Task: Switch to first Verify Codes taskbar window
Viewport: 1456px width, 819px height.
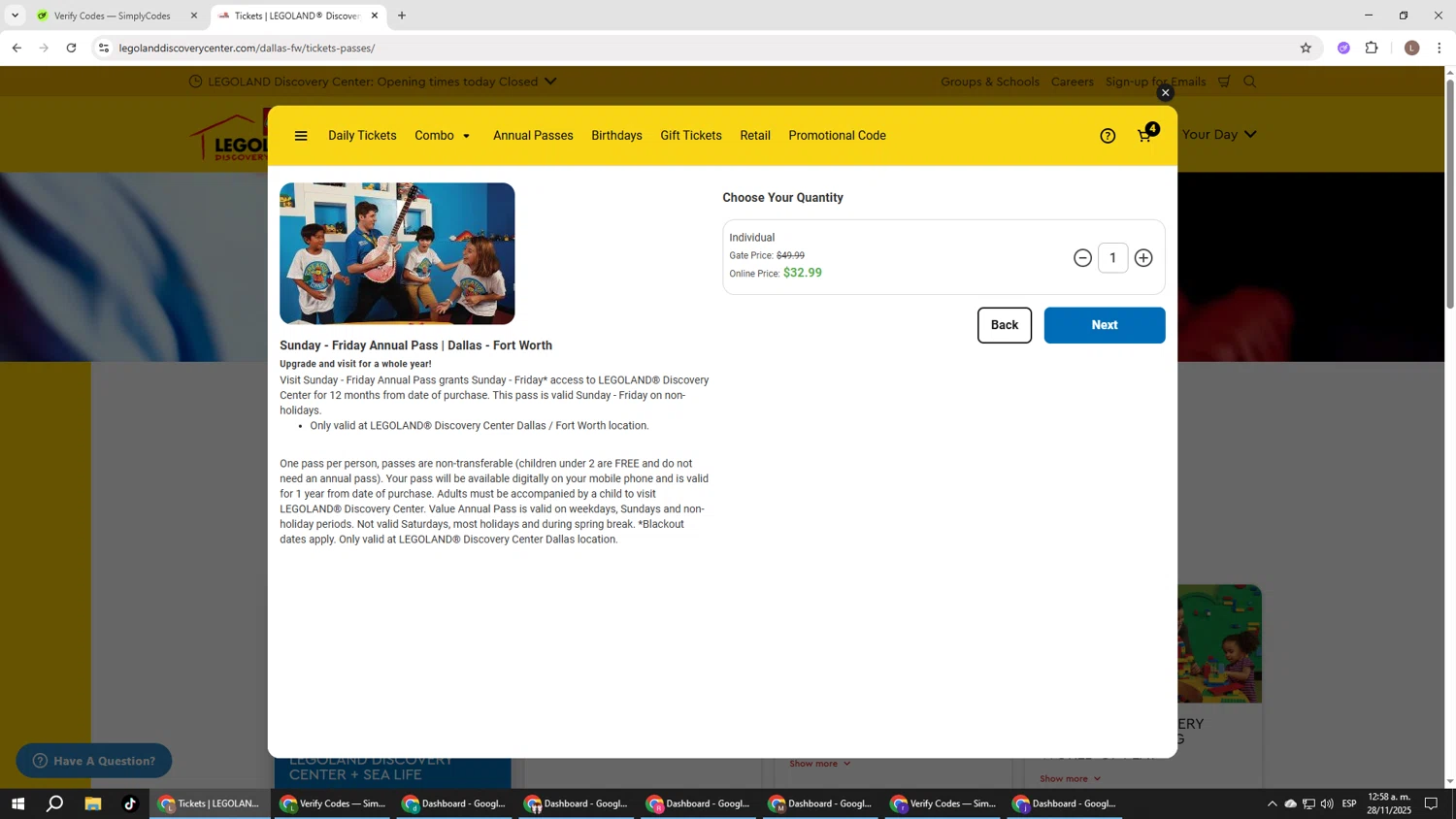Action: 333,803
